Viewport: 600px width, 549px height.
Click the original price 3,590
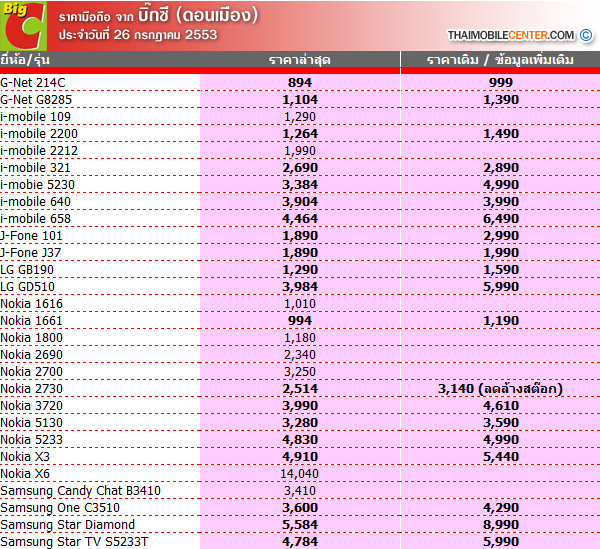(501, 423)
